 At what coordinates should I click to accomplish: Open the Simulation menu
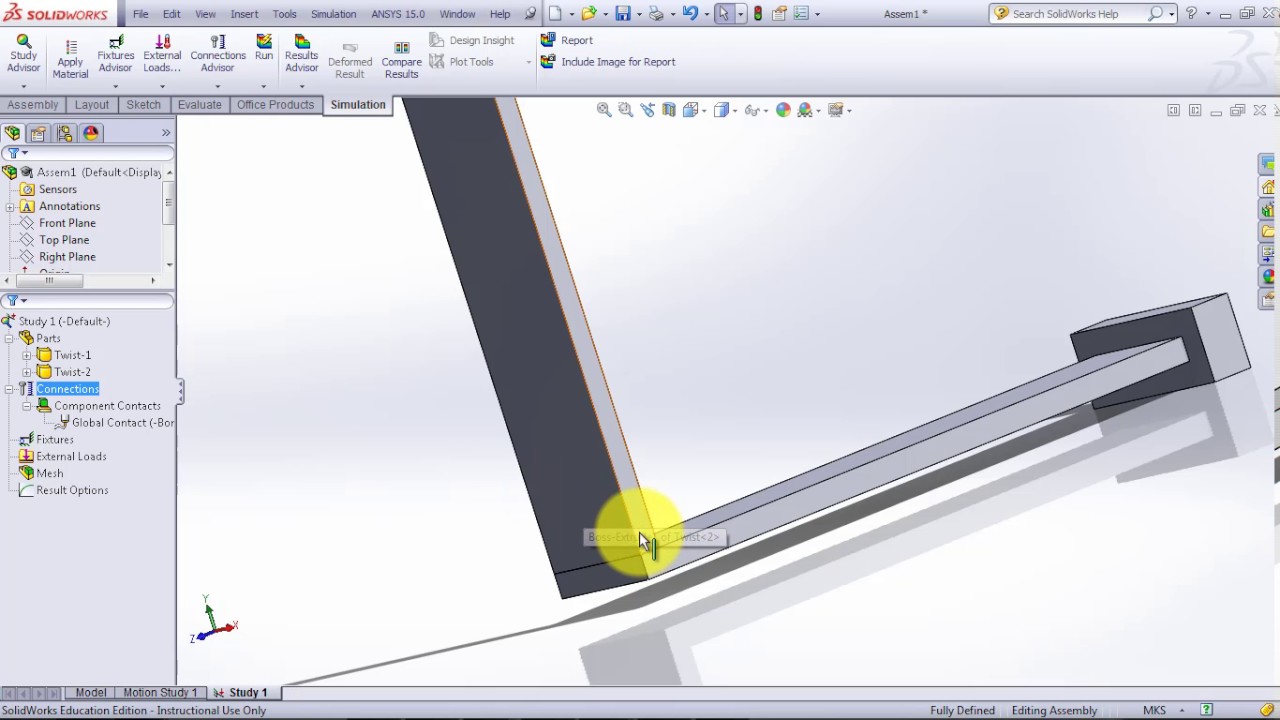(333, 14)
